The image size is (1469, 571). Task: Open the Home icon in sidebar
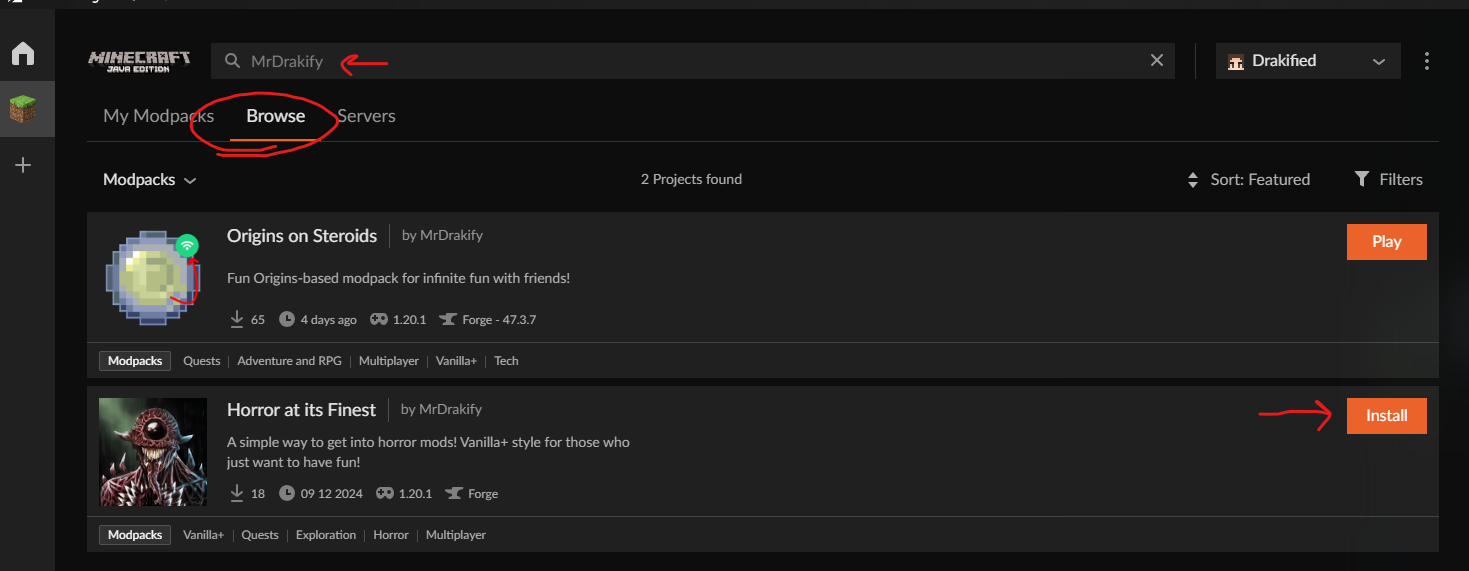(23, 54)
